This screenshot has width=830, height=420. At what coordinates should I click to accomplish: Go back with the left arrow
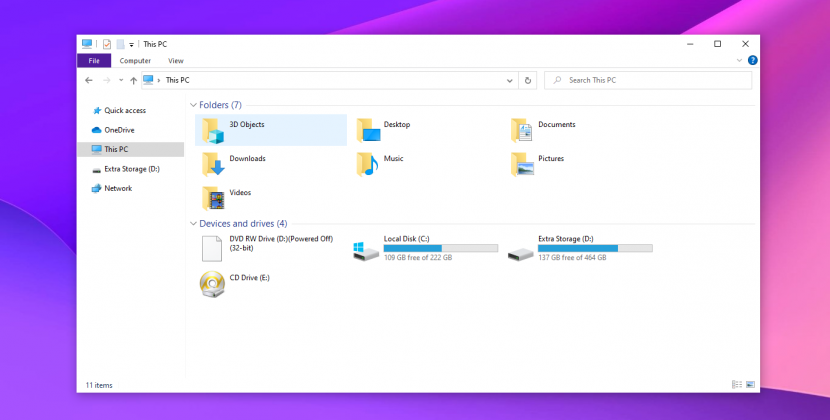(x=89, y=81)
